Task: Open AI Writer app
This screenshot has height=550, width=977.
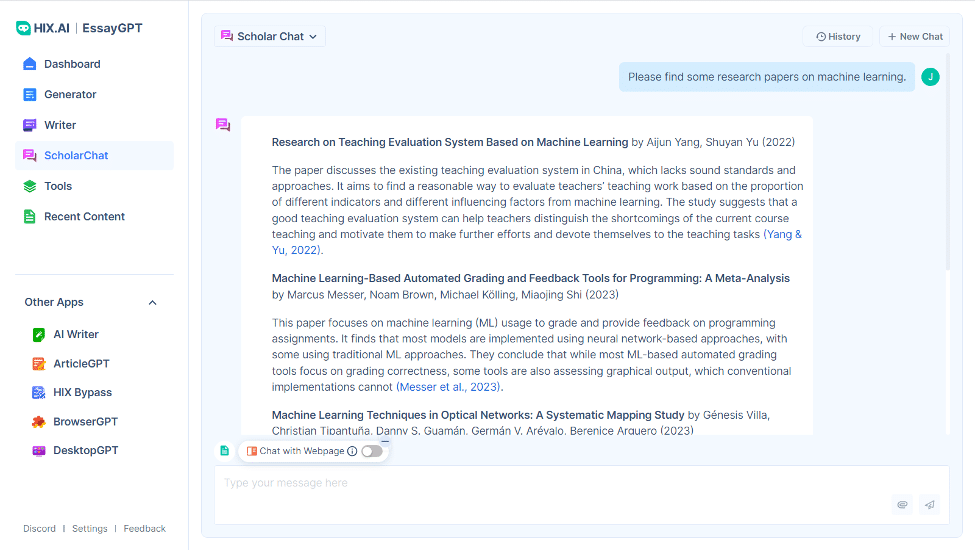Action: [x=75, y=334]
